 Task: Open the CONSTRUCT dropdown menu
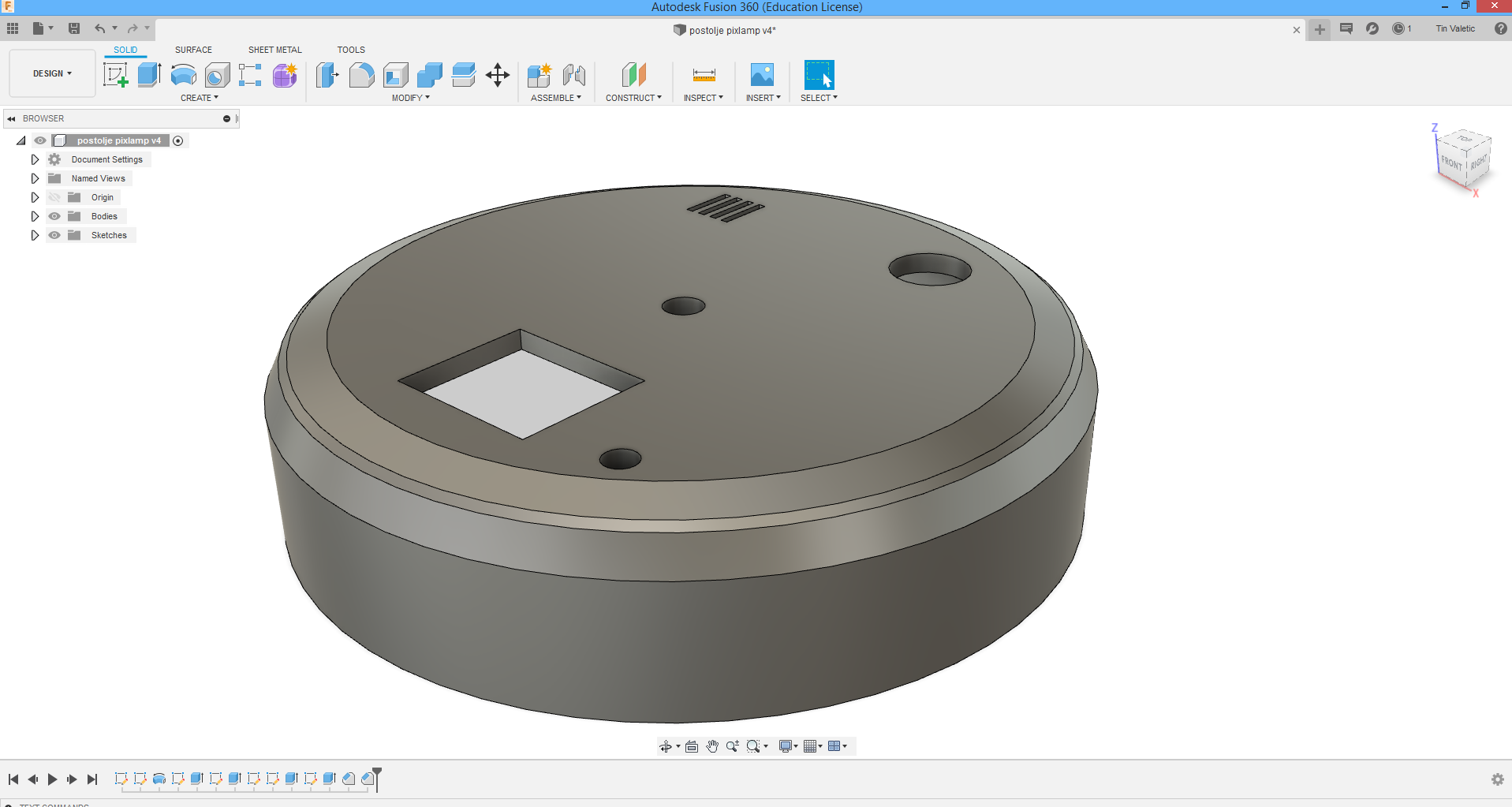pos(633,98)
